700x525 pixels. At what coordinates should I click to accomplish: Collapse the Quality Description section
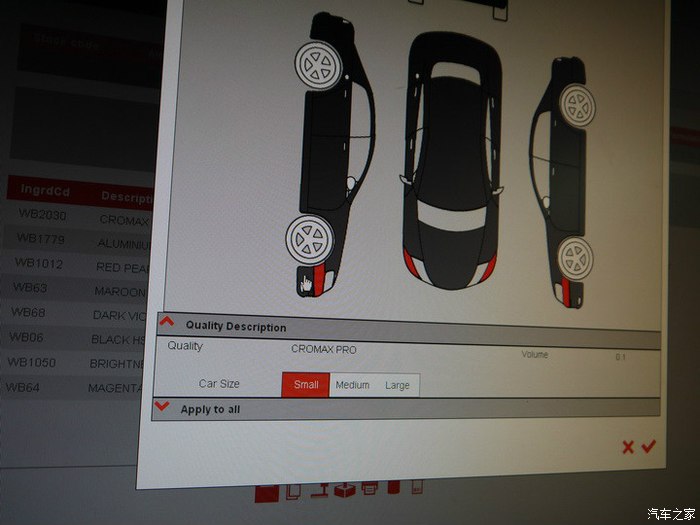coord(167,324)
